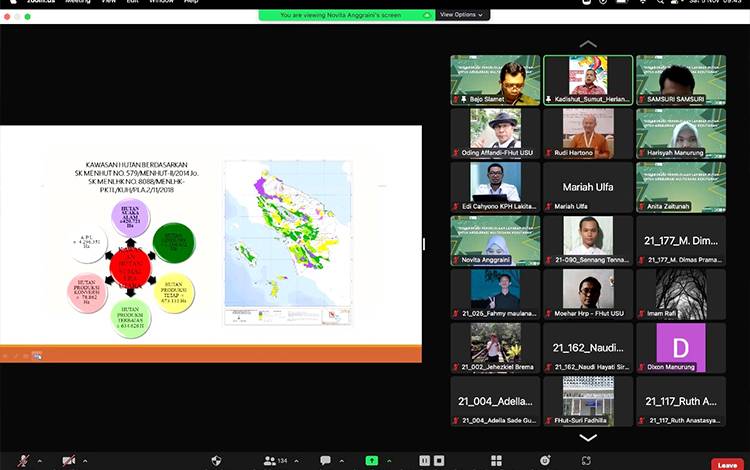Screen dimensions: 750x470
Task: Select the 21_117_Ruth Anastasya tile
Action: (681, 401)
